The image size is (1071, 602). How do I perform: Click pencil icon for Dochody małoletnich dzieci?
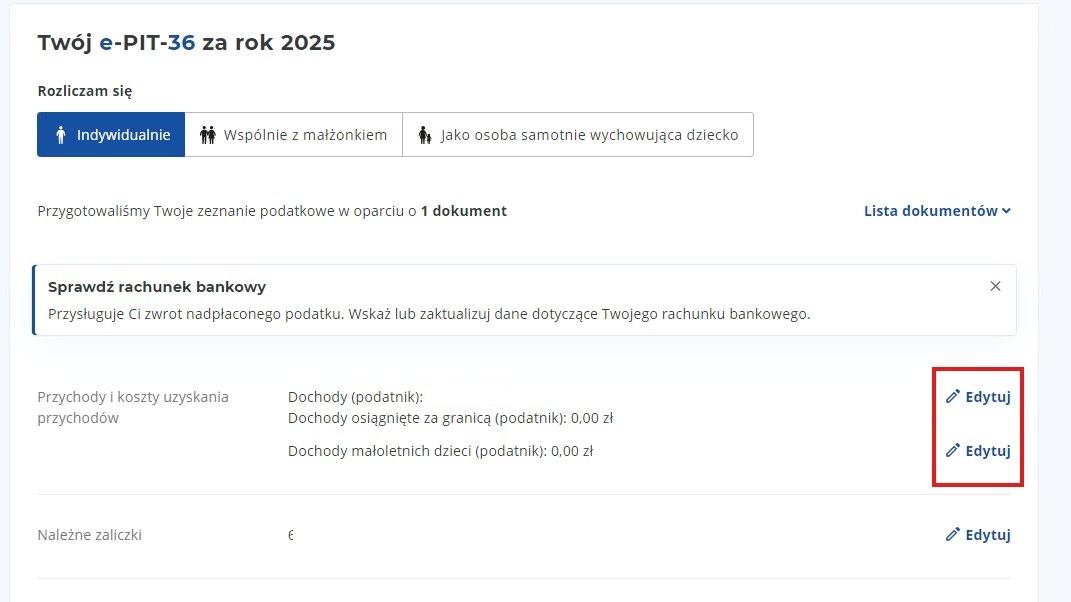(x=952, y=451)
